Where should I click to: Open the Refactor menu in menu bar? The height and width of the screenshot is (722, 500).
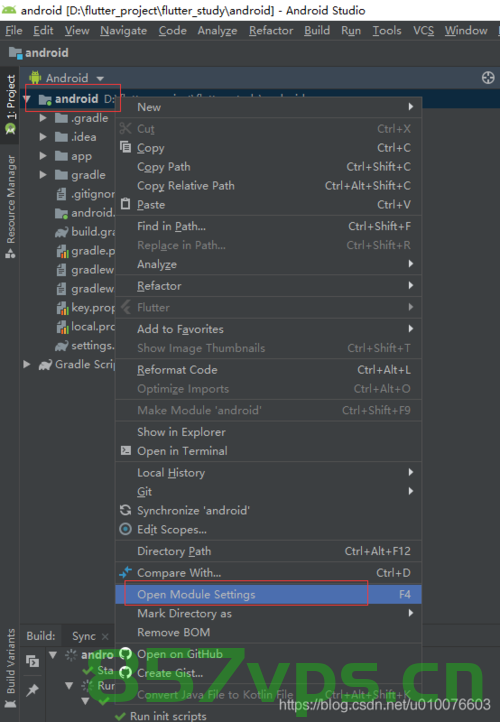point(271,31)
